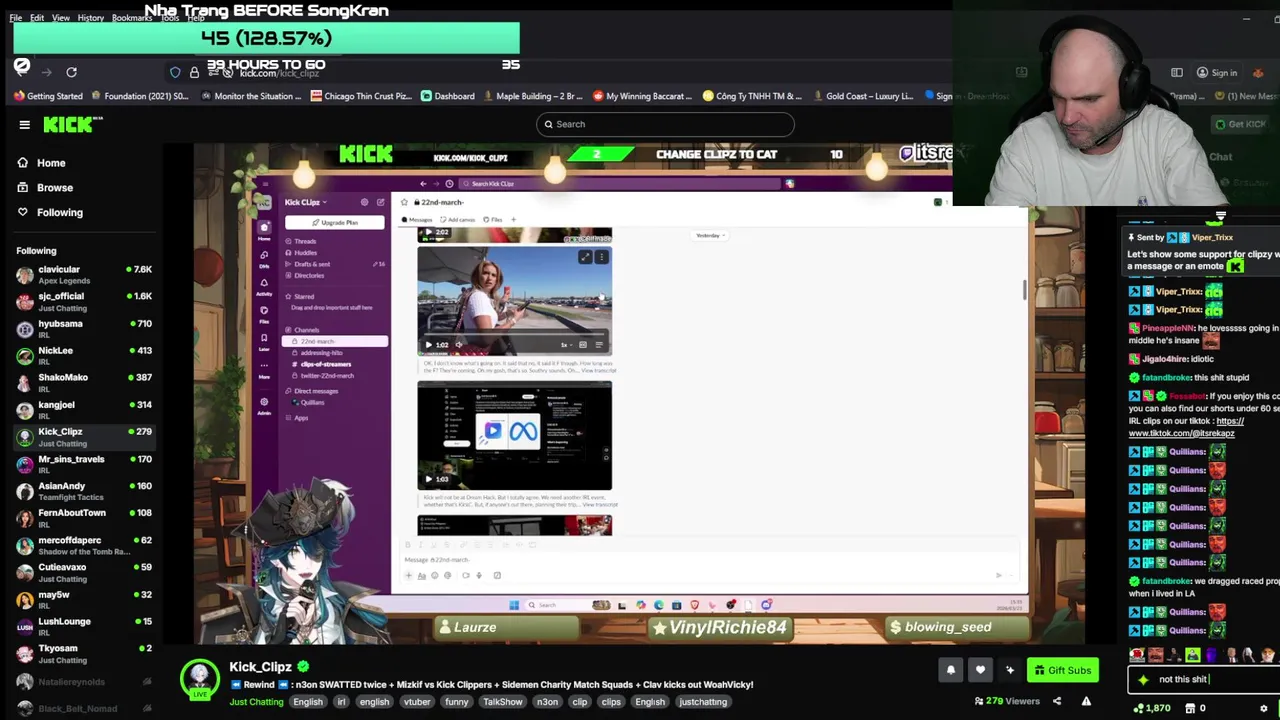Toggle the stream notification bell
The image size is (1280, 720).
coord(951,670)
